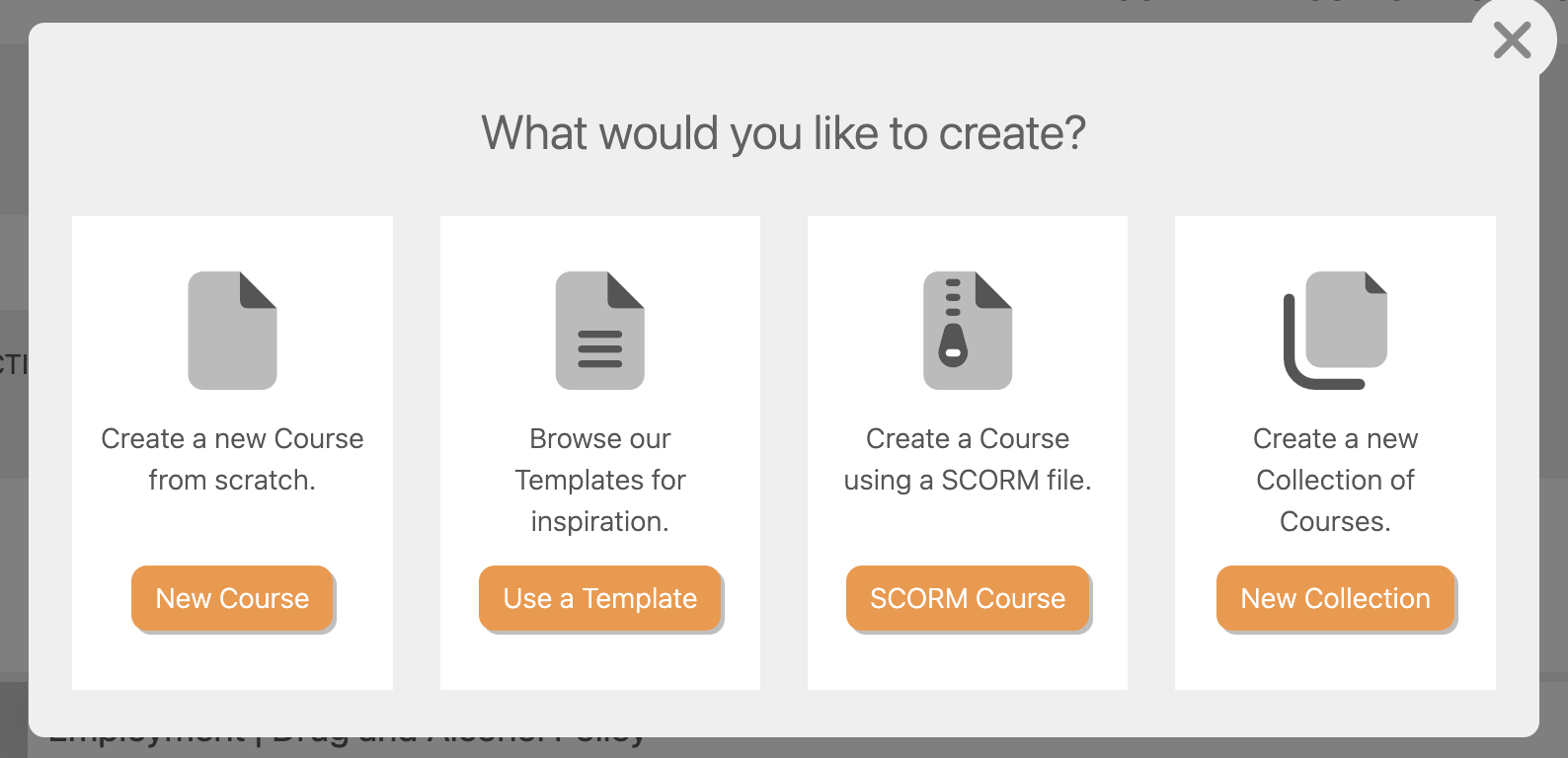The image size is (1568, 758).
Task: Click the stacked pages collection icon
Action: click(x=1335, y=331)
